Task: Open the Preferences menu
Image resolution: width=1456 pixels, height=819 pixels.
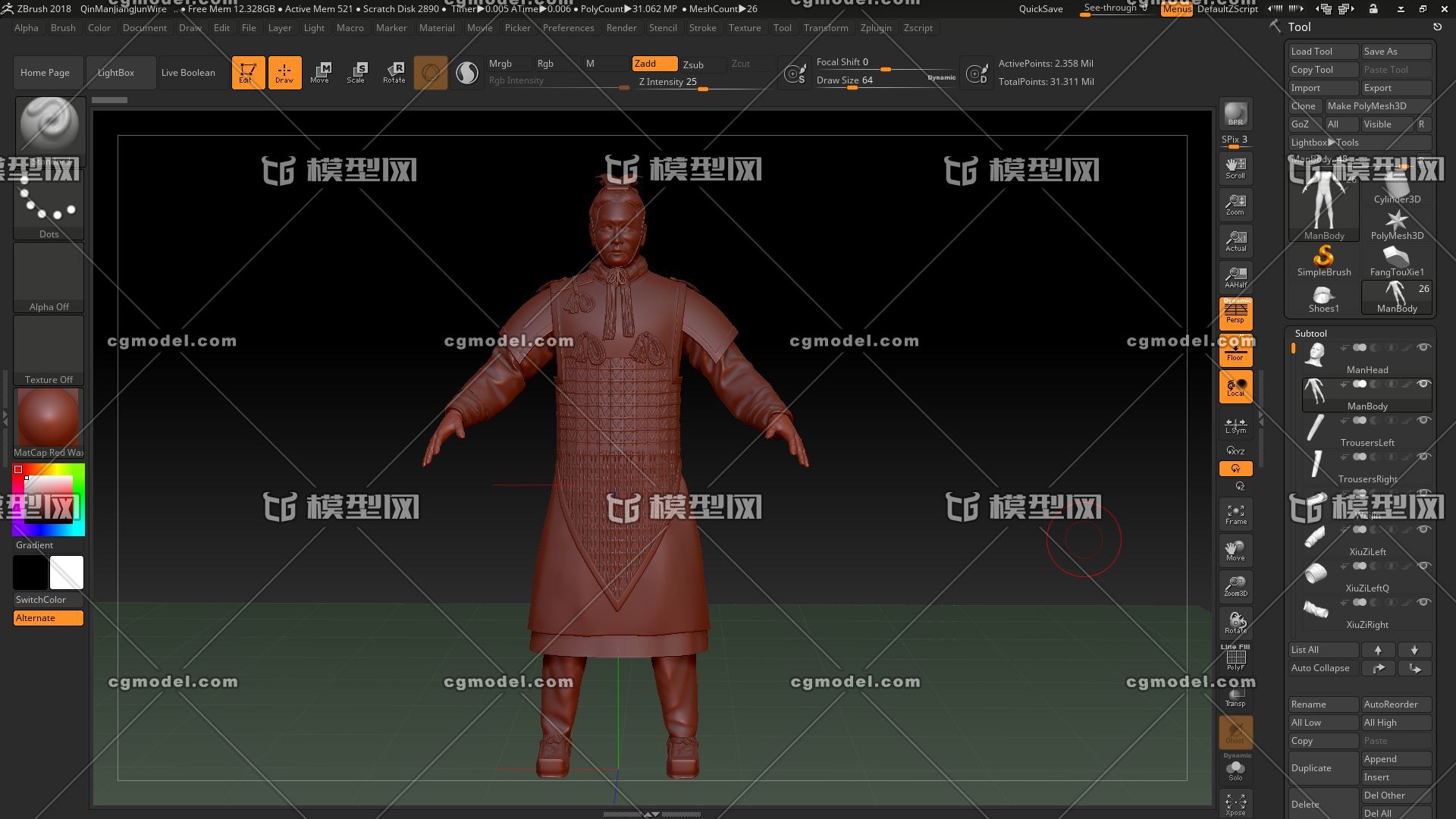Action: point(569,27)
